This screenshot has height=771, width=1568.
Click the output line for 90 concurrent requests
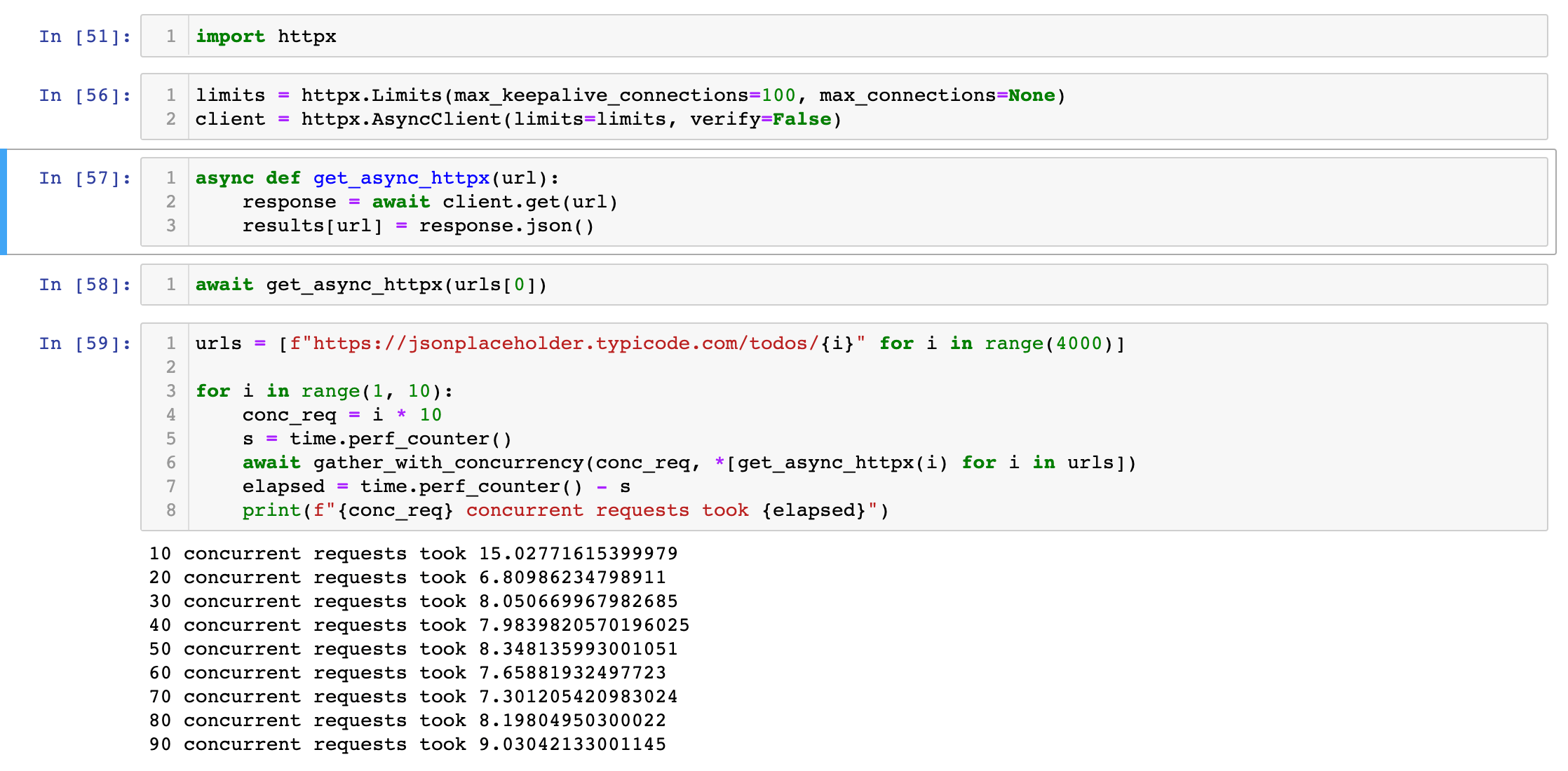(x=407, y=744)
